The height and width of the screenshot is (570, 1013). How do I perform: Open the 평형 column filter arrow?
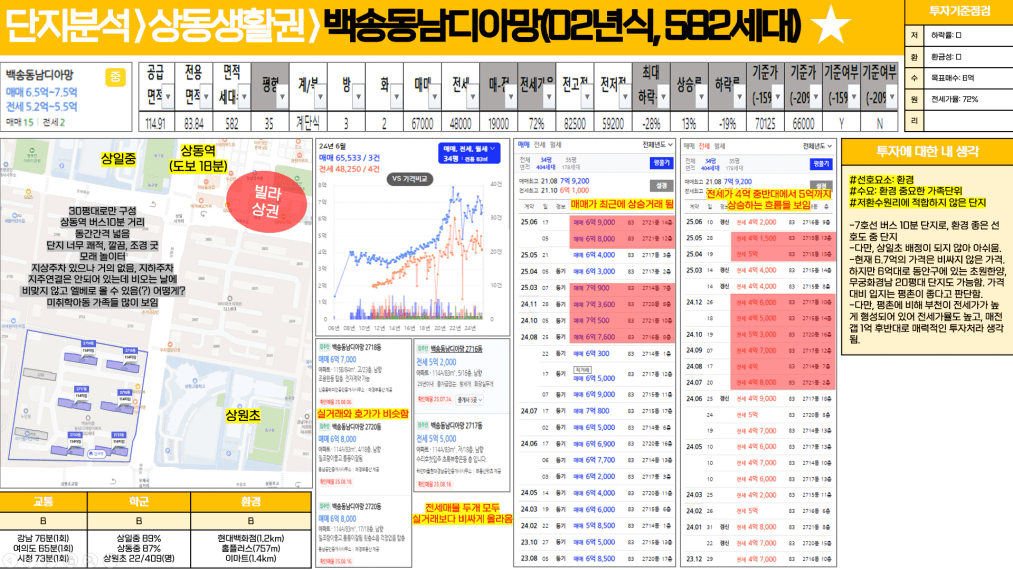(282, 97)
